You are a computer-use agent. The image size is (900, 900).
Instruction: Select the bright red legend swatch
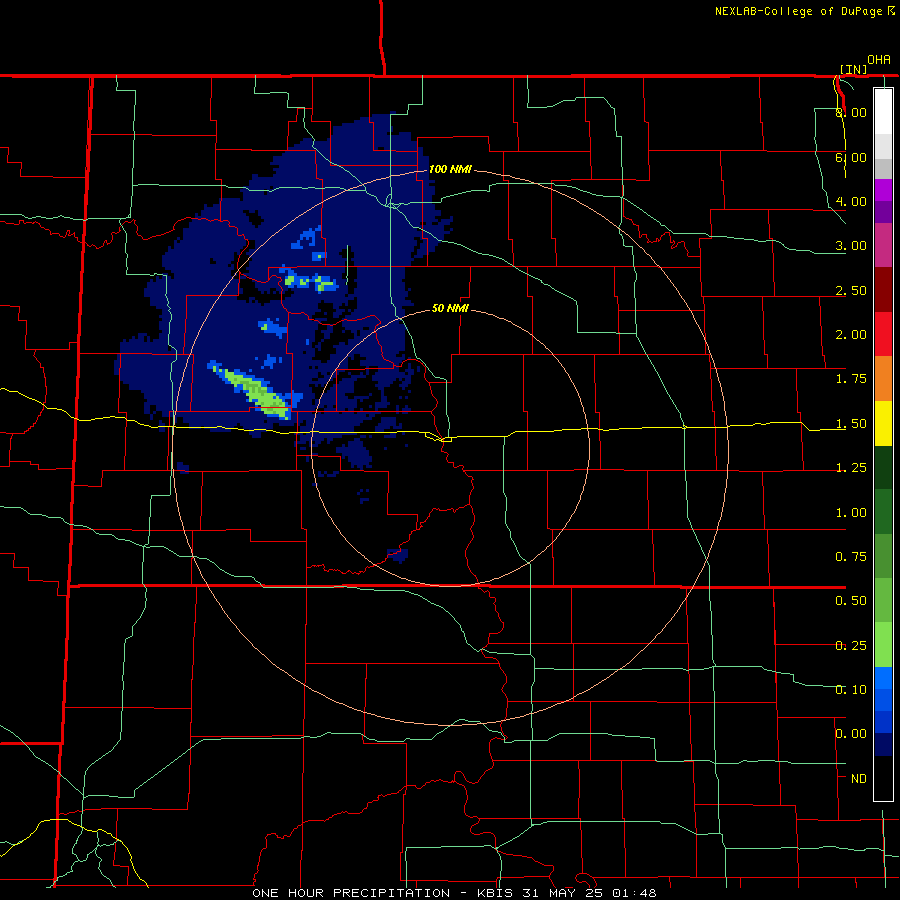click(x=883, y=334)
